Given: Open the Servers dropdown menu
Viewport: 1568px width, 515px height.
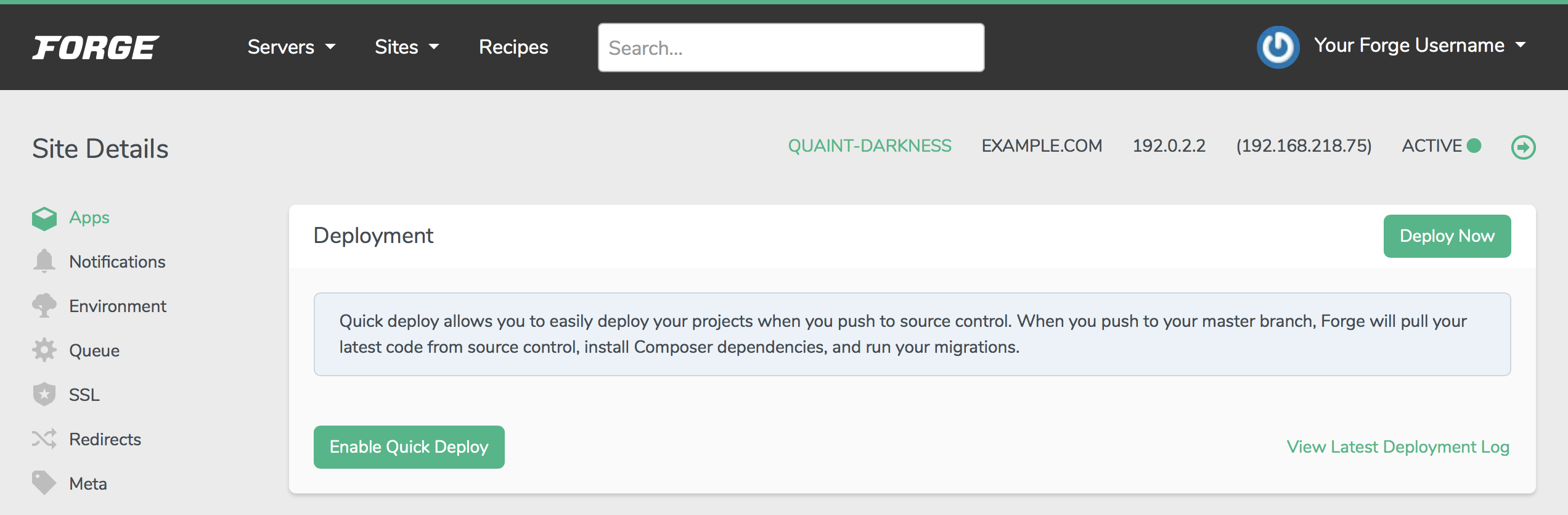Looking at the screenshot, I should tap(292, 47).
